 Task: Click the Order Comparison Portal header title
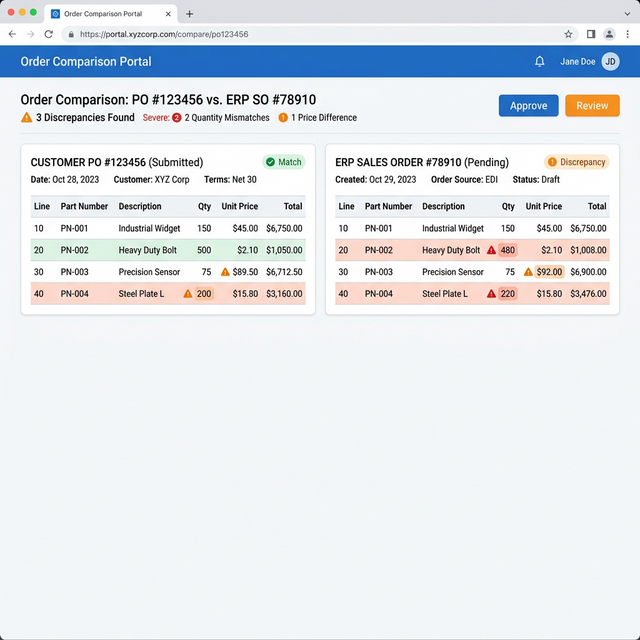[x=86, y=62]
